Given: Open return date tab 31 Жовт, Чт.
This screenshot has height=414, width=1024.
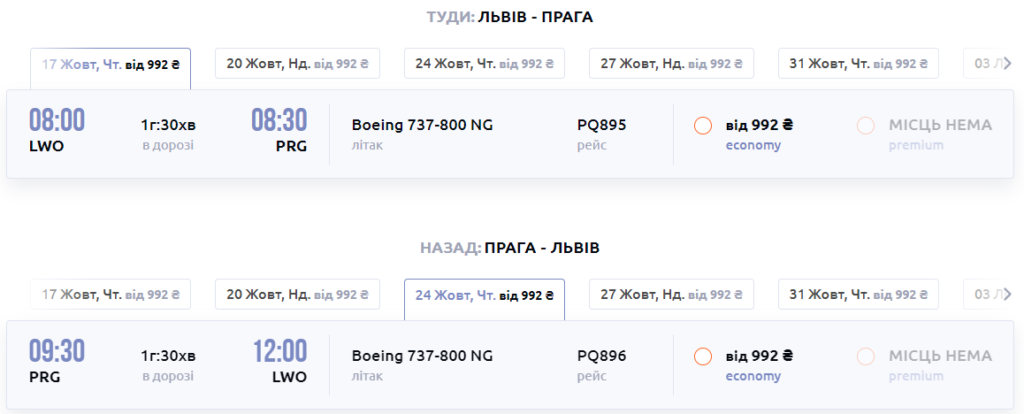Looking at the screenshot, I should point(859,295).
